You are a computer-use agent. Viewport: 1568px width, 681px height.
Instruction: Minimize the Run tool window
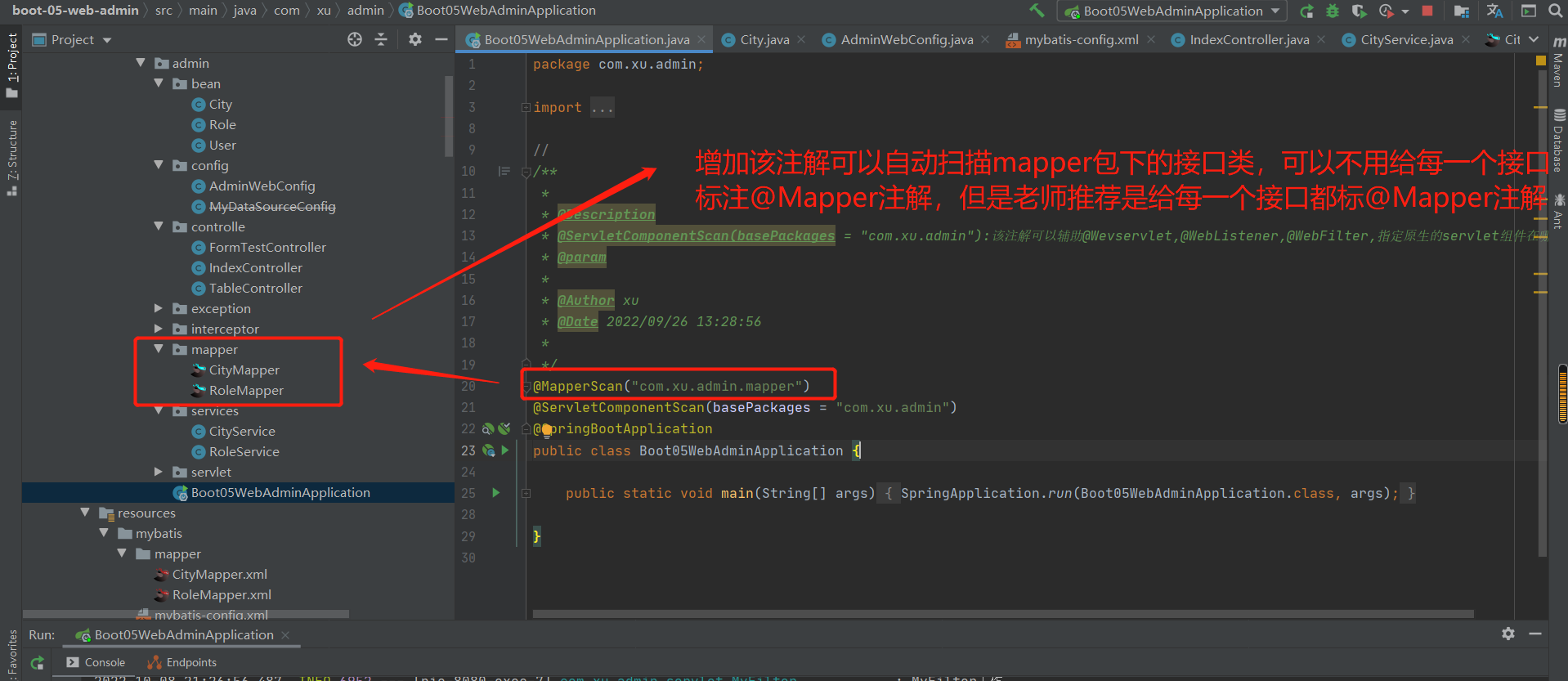(1535, 634)
